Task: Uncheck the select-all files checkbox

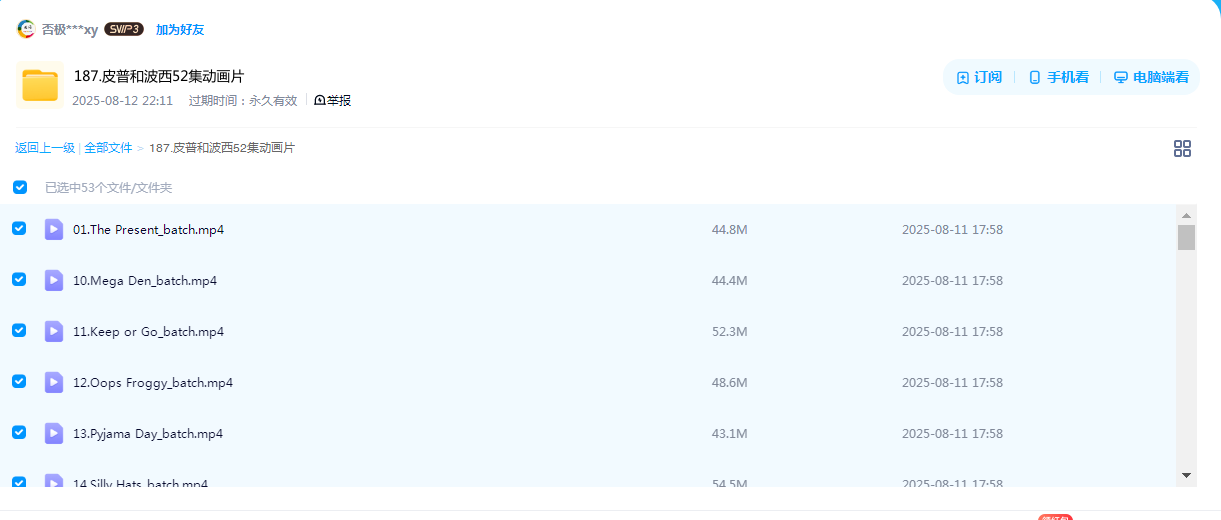Action: 20,187
